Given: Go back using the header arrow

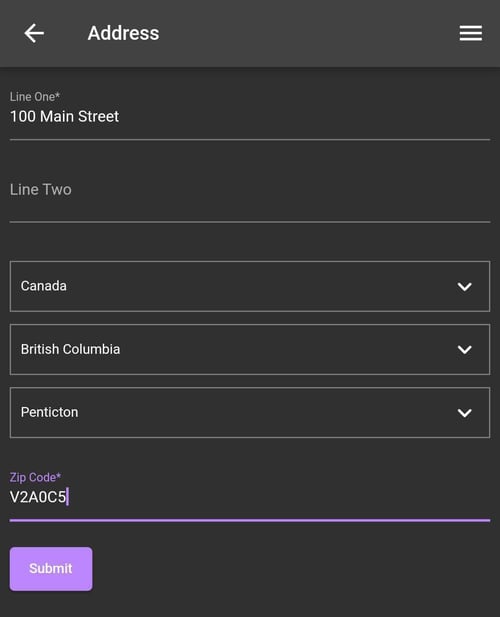Looking at the screenshot, I should click(34, 33).
